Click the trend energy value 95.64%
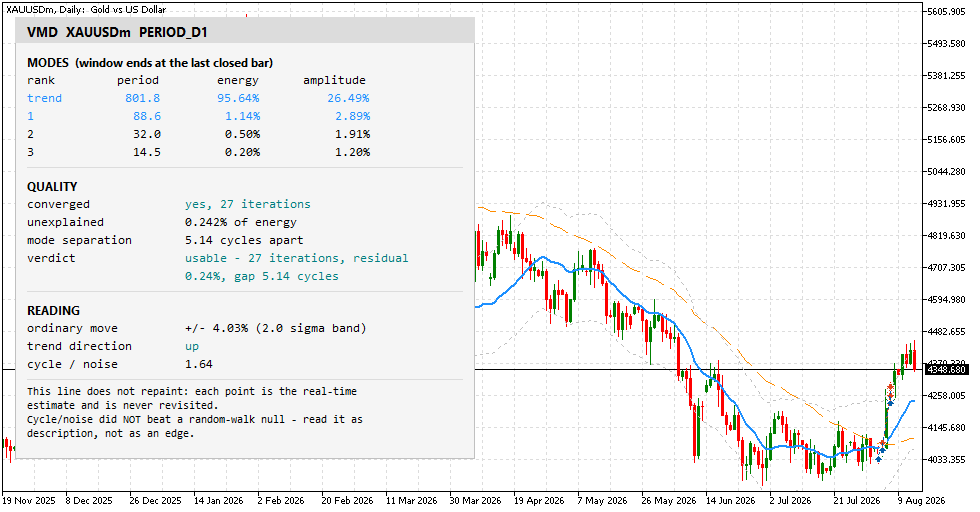This screenshot has width=980, height=512. tap(238, 98)
